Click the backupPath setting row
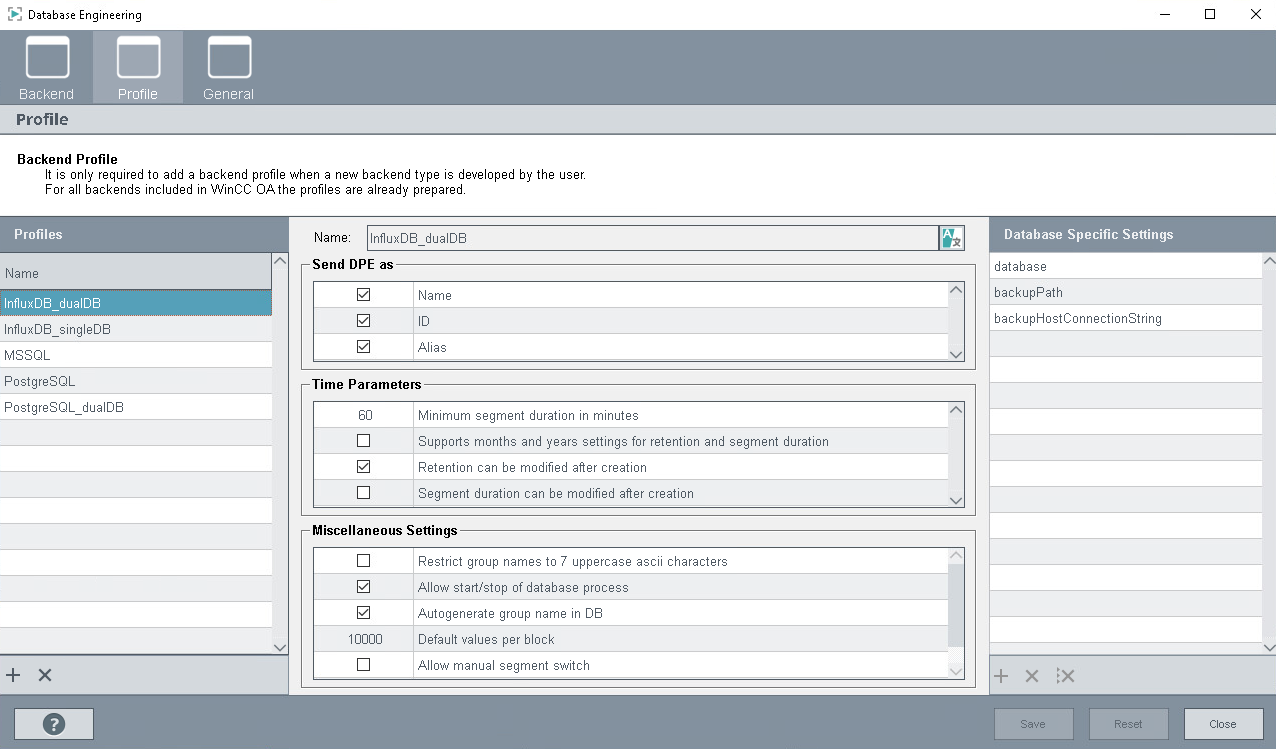Screen dimensions: 1276x749 click(1125, 293)
